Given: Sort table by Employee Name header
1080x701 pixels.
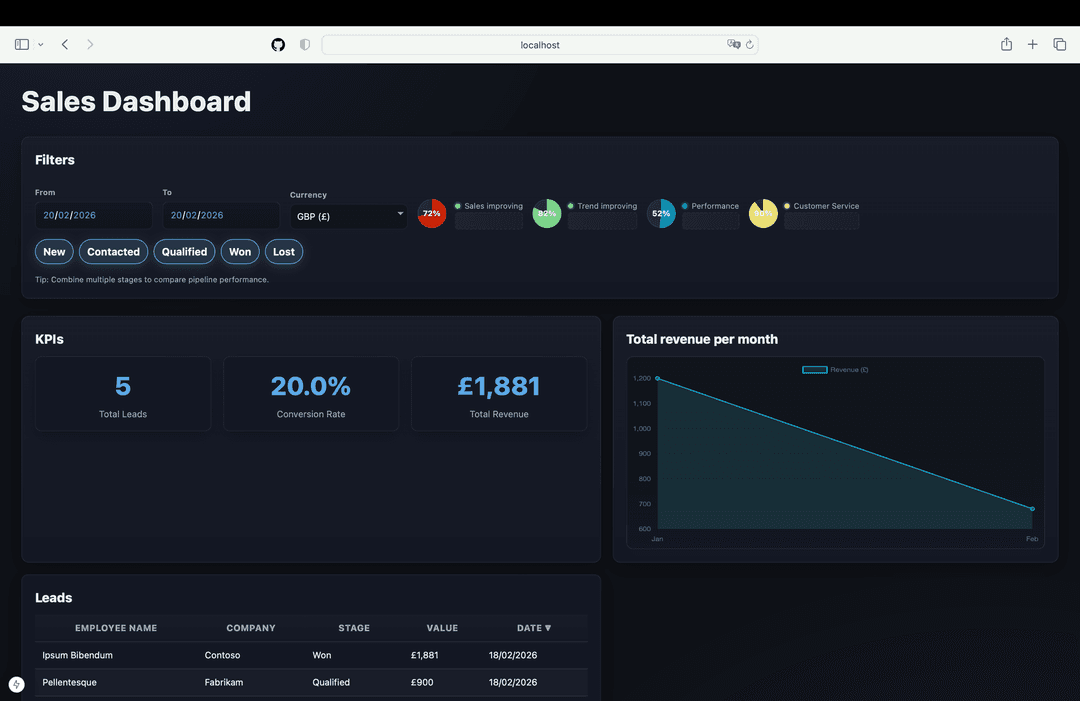Looking at the screenshot, I should tap(116, 628).
